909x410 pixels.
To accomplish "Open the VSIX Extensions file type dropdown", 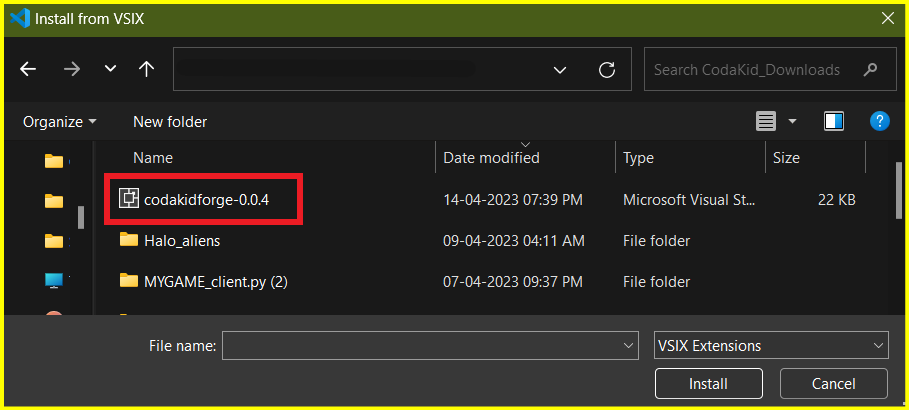I will [770, 346].
